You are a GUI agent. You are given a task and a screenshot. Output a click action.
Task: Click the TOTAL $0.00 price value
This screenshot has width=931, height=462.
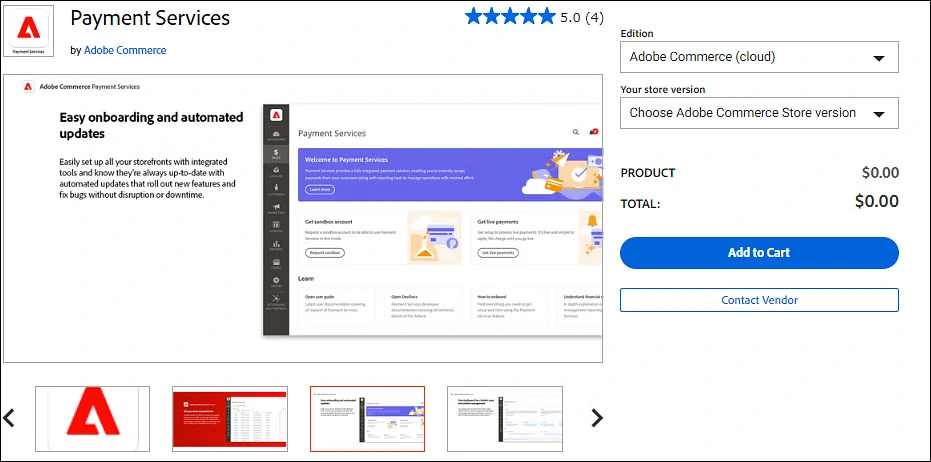pyautogui.click(x=876, y=201)
